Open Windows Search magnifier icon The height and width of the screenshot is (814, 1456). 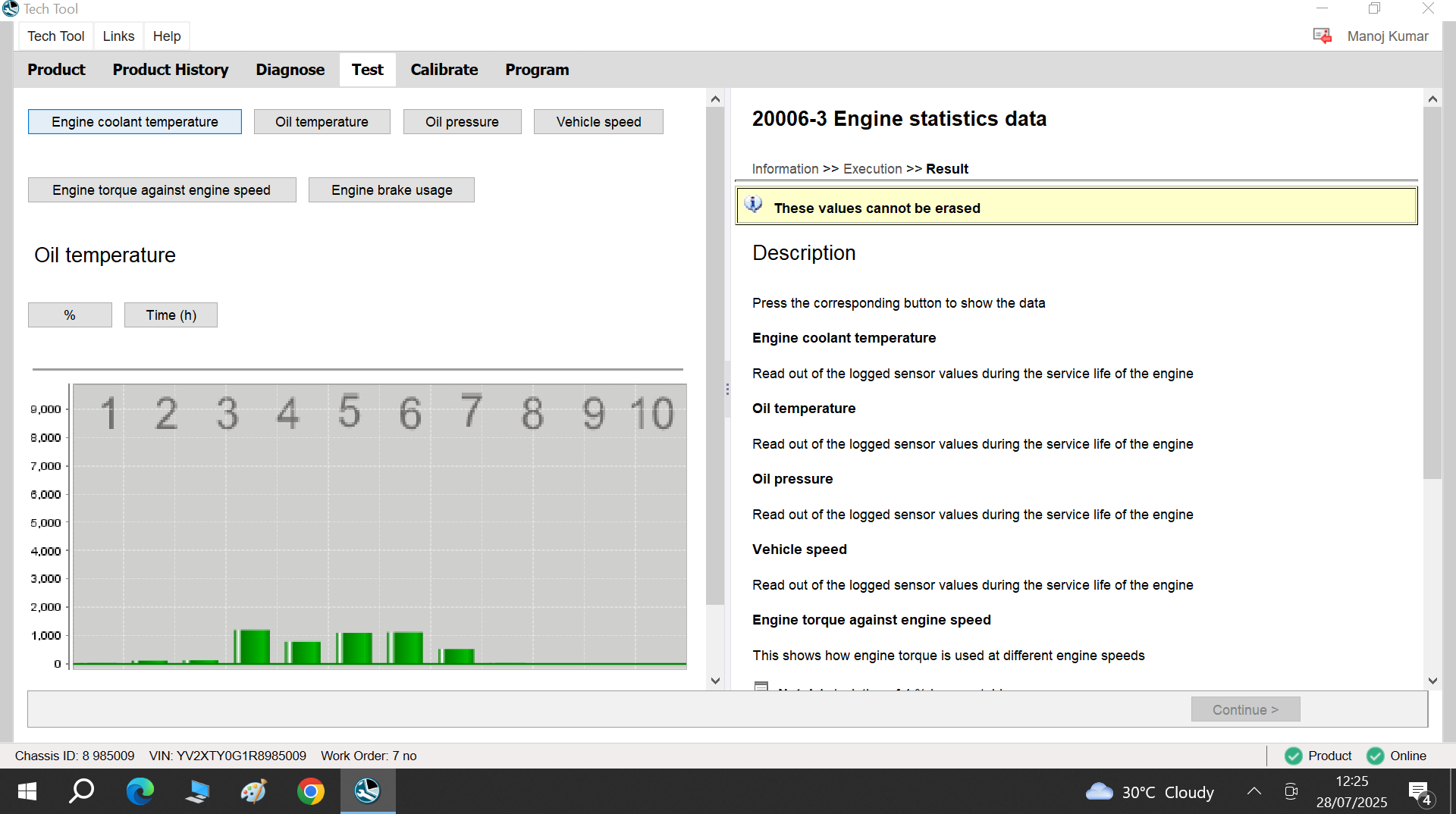(x=82, y=791)
